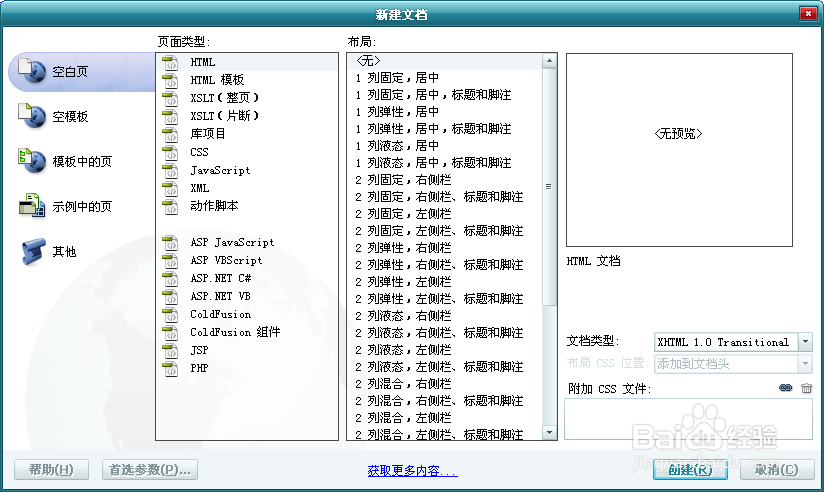824x492 pixels.
Task: Click the ASP VBScript file icon
Action: pos(170,261)
